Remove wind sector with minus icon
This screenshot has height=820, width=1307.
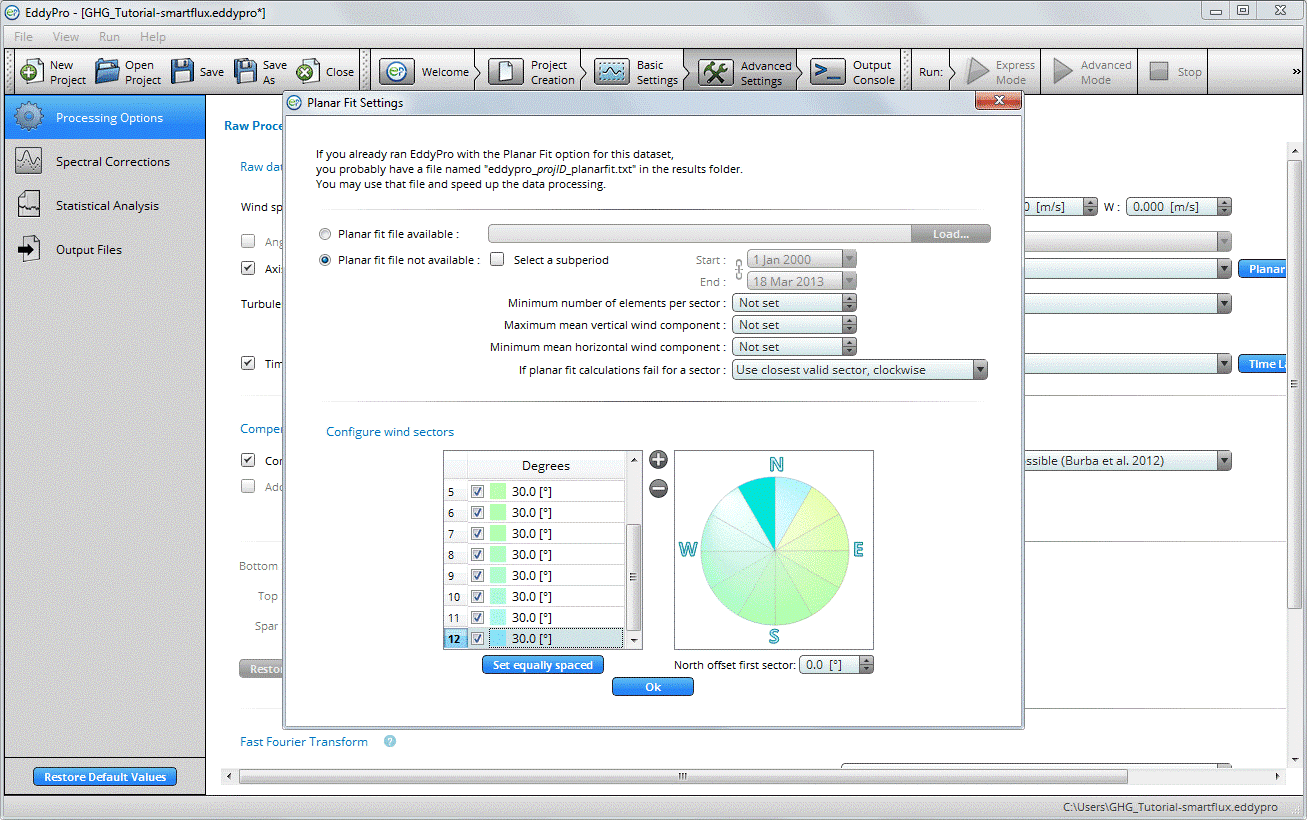click(658, 489)
